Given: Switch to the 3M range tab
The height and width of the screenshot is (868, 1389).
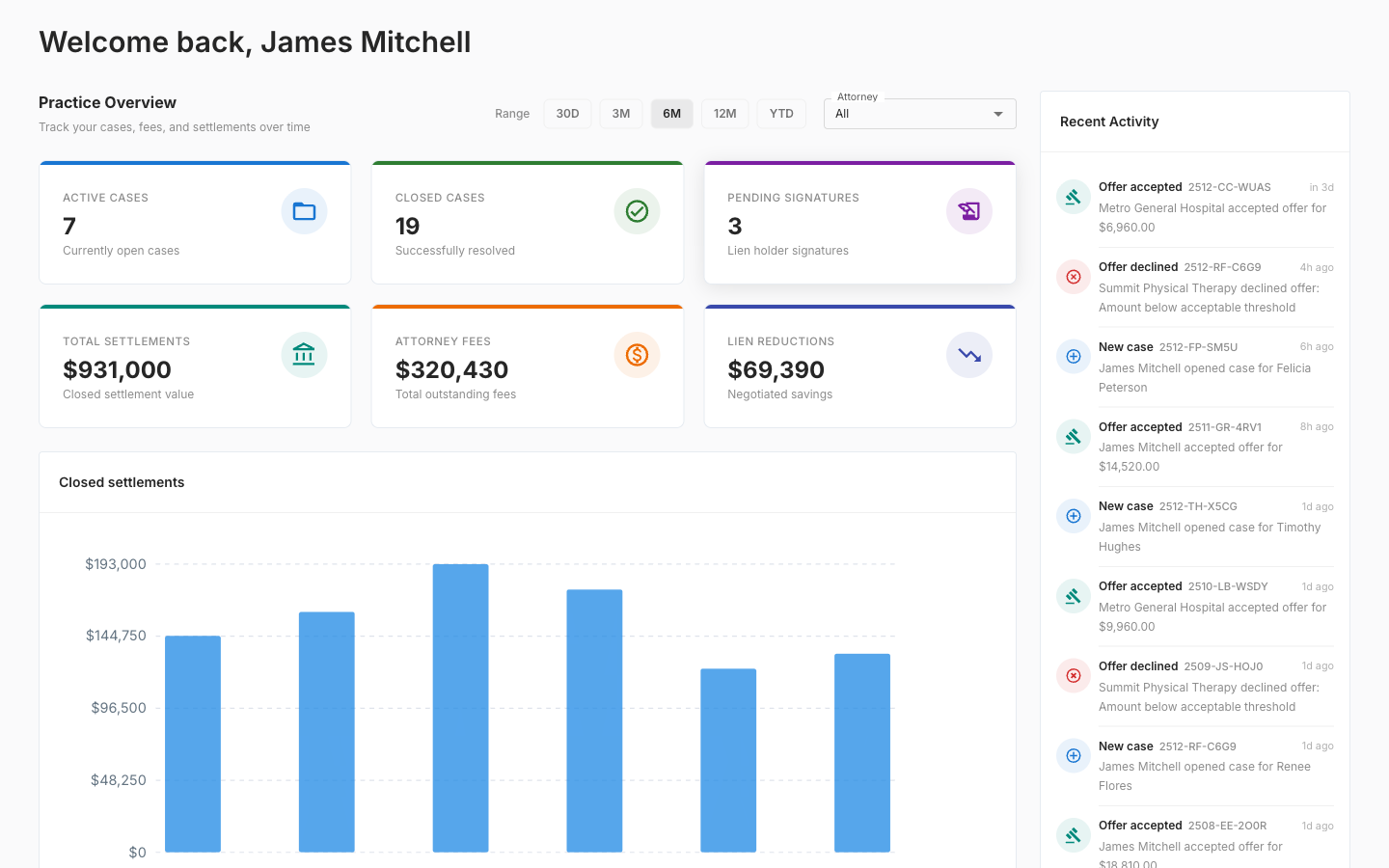Looking at the screenshot, I should point(620,113).
